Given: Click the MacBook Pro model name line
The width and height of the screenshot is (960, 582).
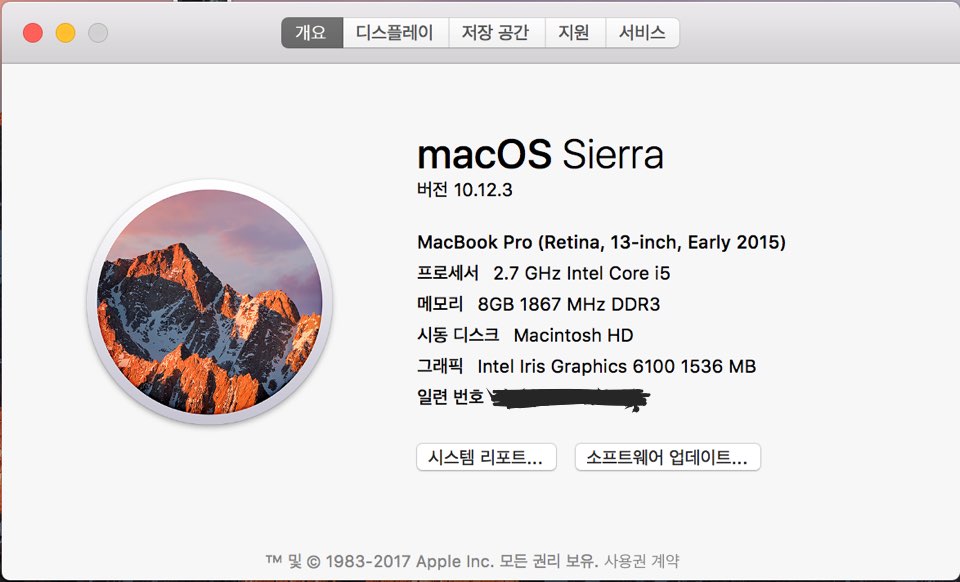Looking at the screenshot, I should [601, 242].
